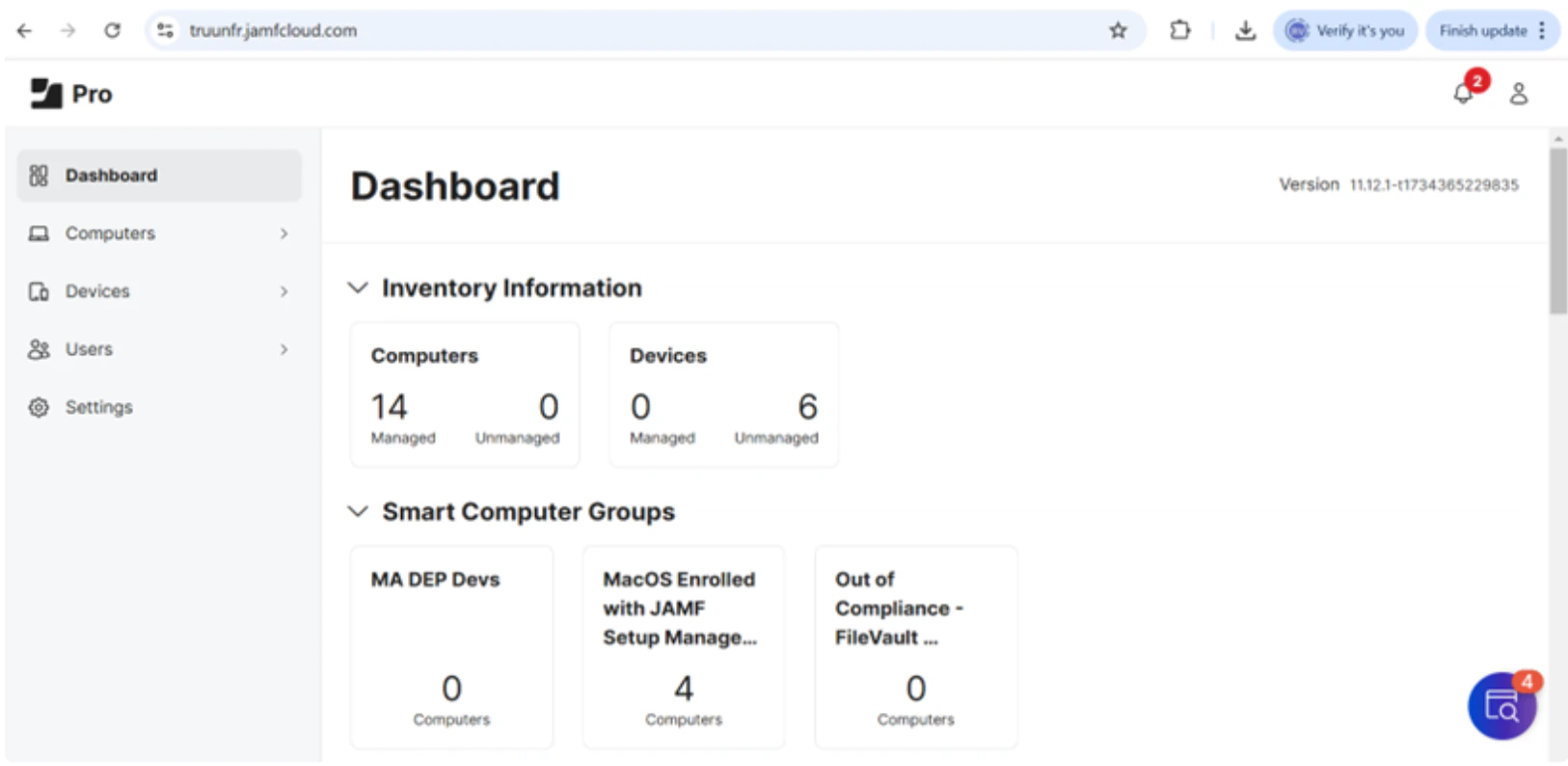Screen dimensions: 1568x766
Task: Click the Users people icon in sidebar
Action: pyautogui.click(x=39, y=349)
